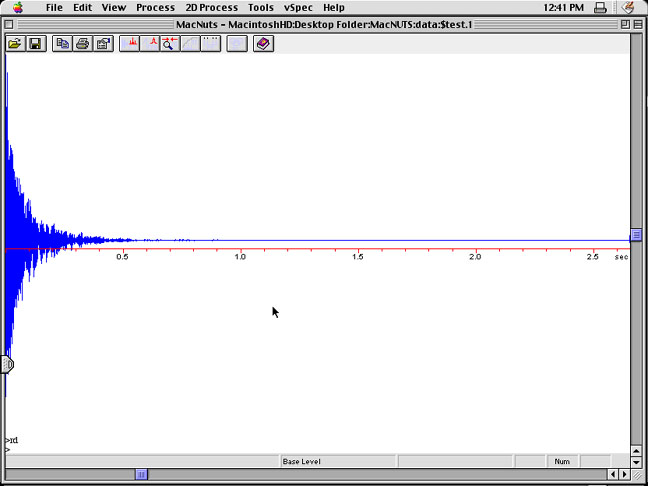648x486 pixels.
Task: Click the vertical scrollbar thumb at right edge
Action: pos(636,235)
